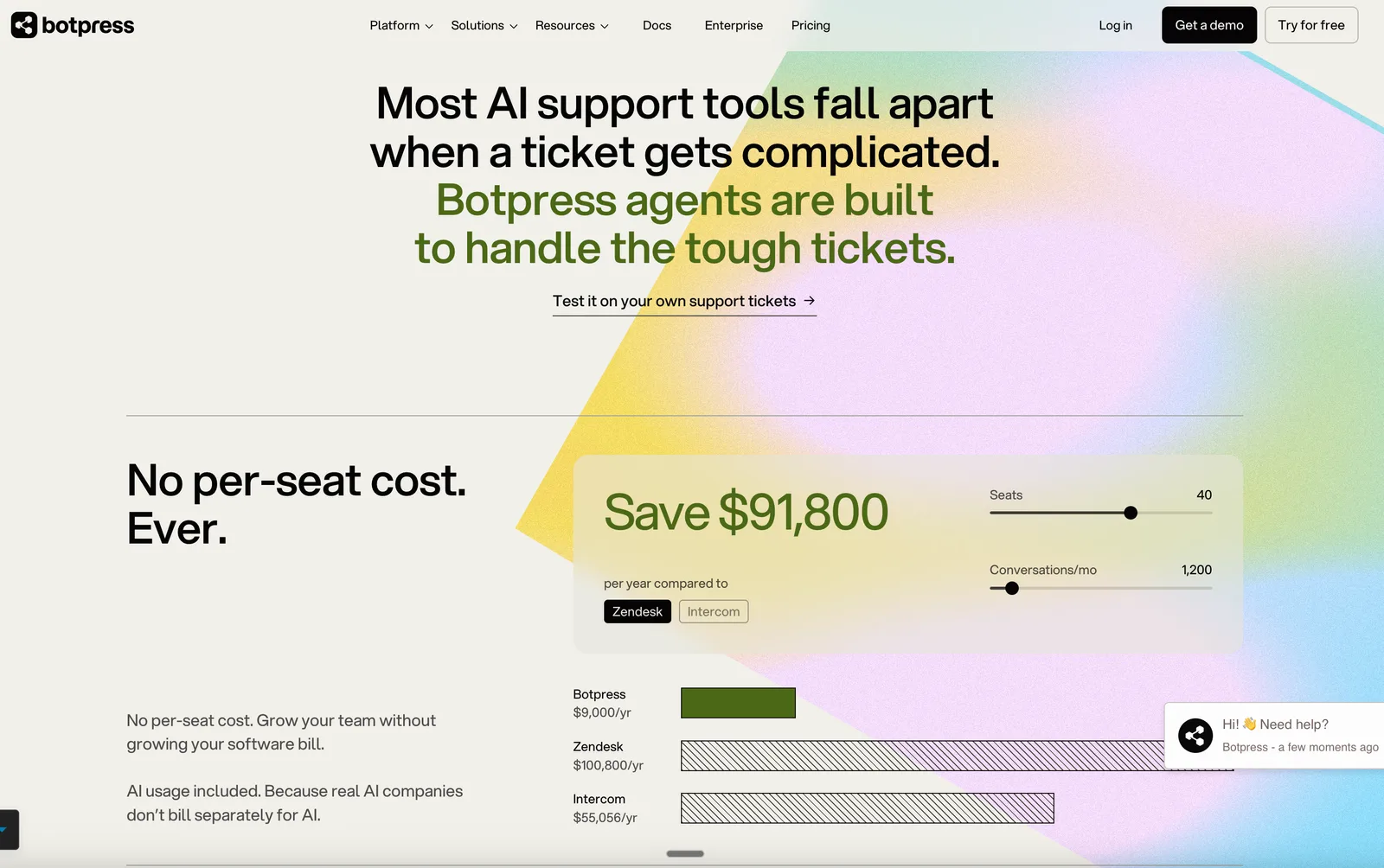The height and width of the screenshot is (868, 1384).
Task: Click the Seats slider handle
Action: coord(1131,513)
